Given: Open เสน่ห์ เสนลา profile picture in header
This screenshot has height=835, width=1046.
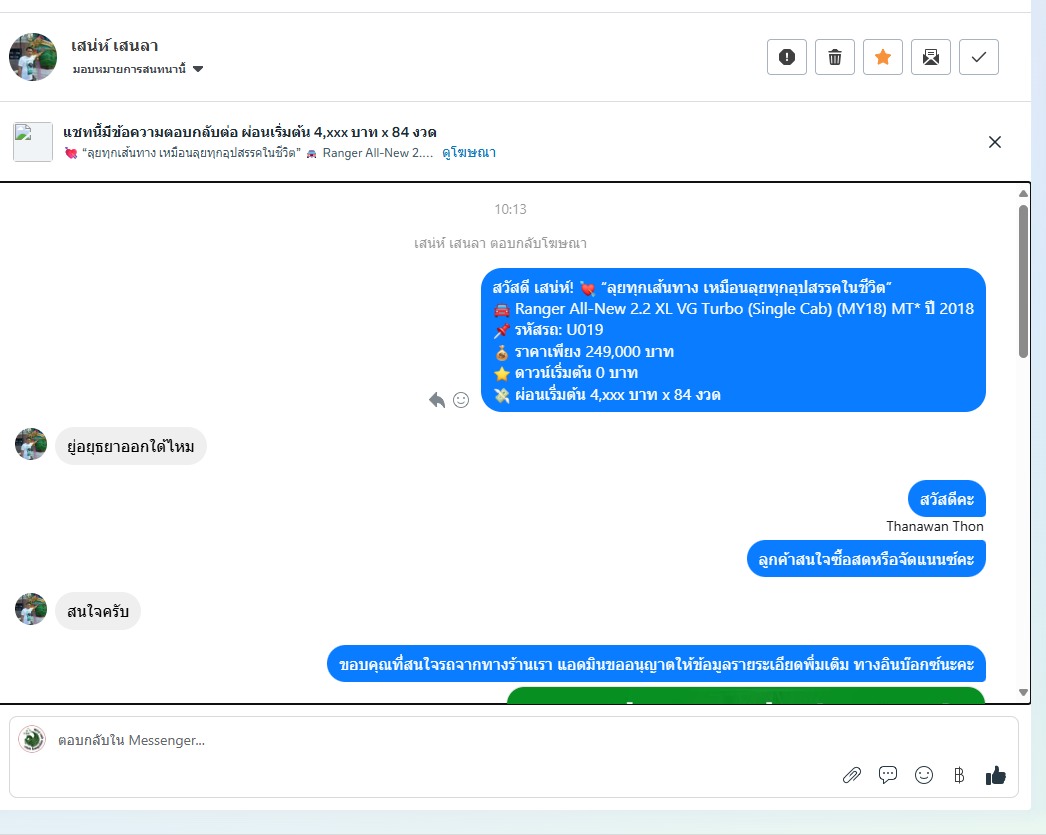Looking at the screenshot, I should tap(33, 57).
